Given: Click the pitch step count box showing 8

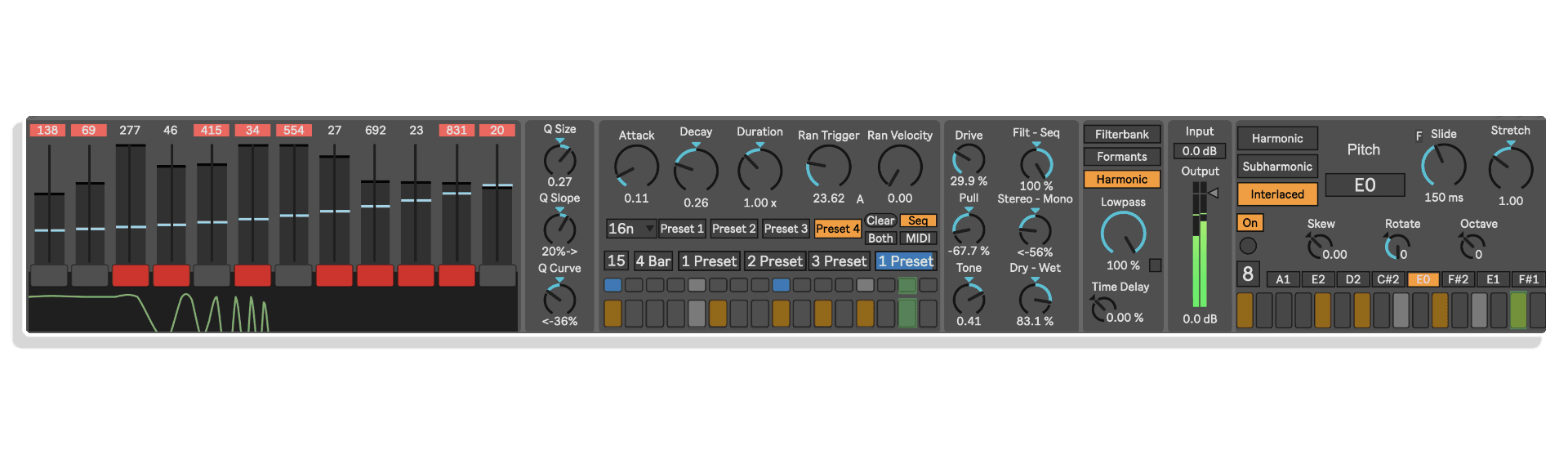Looking at the screenshot, I should (x=1248, y=274).
